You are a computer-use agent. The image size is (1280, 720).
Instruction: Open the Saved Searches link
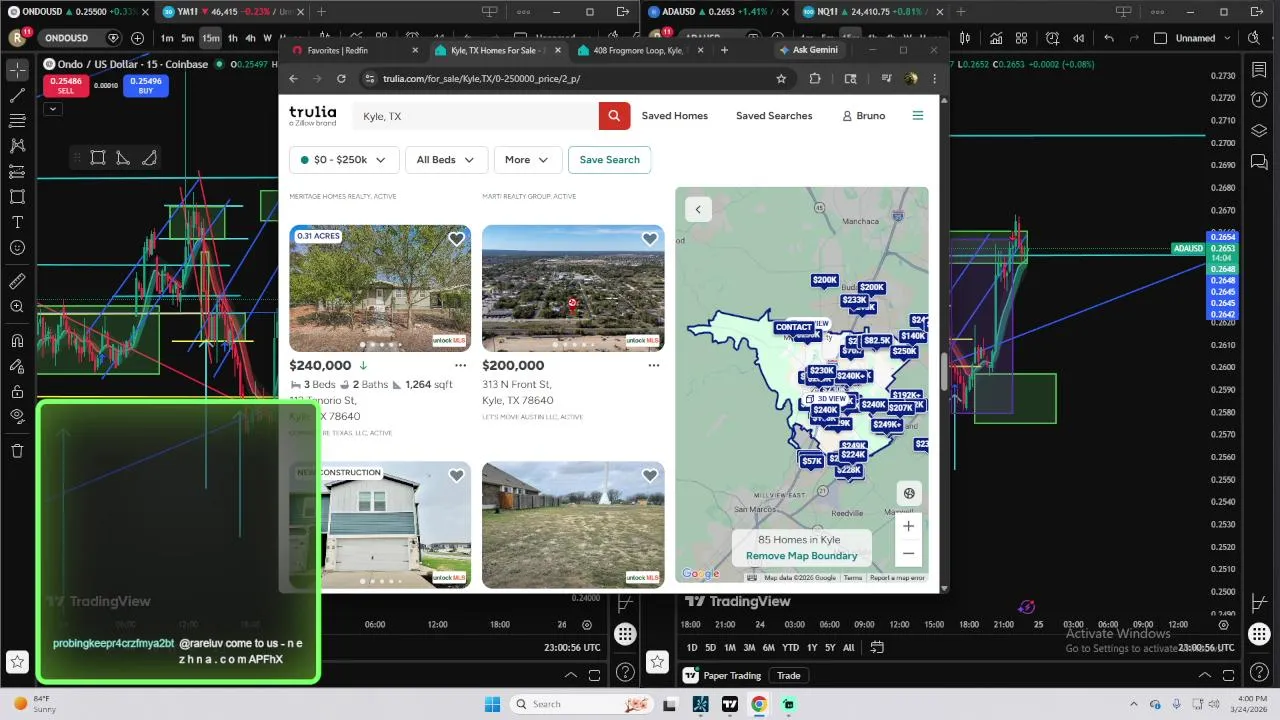click(x=774, y=116)
